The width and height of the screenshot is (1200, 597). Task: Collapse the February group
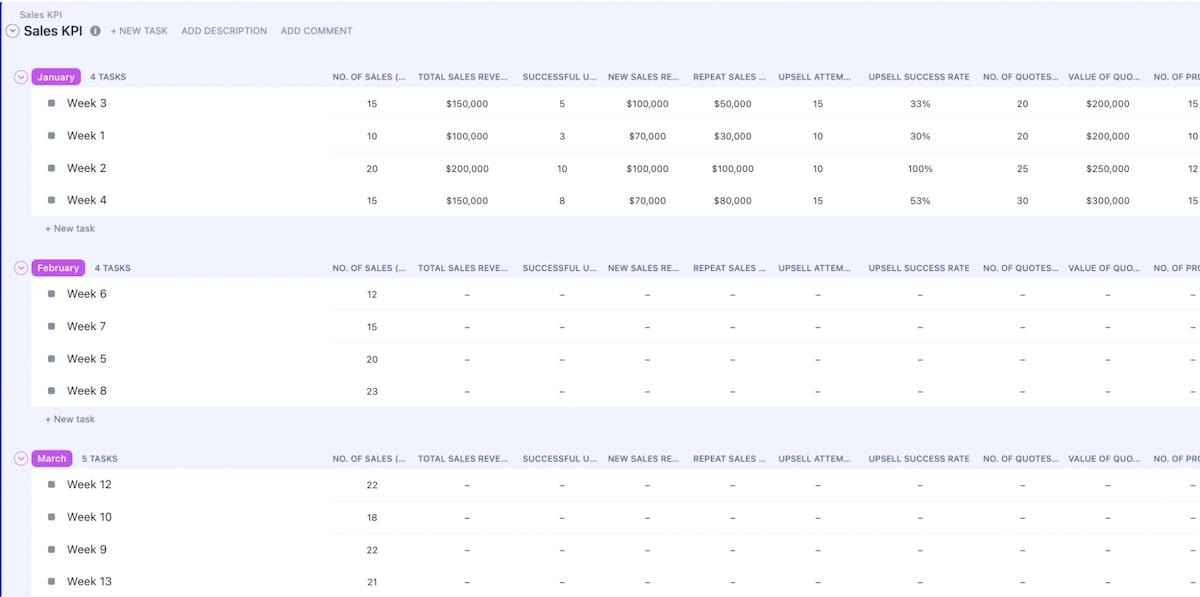coord(21,268)
